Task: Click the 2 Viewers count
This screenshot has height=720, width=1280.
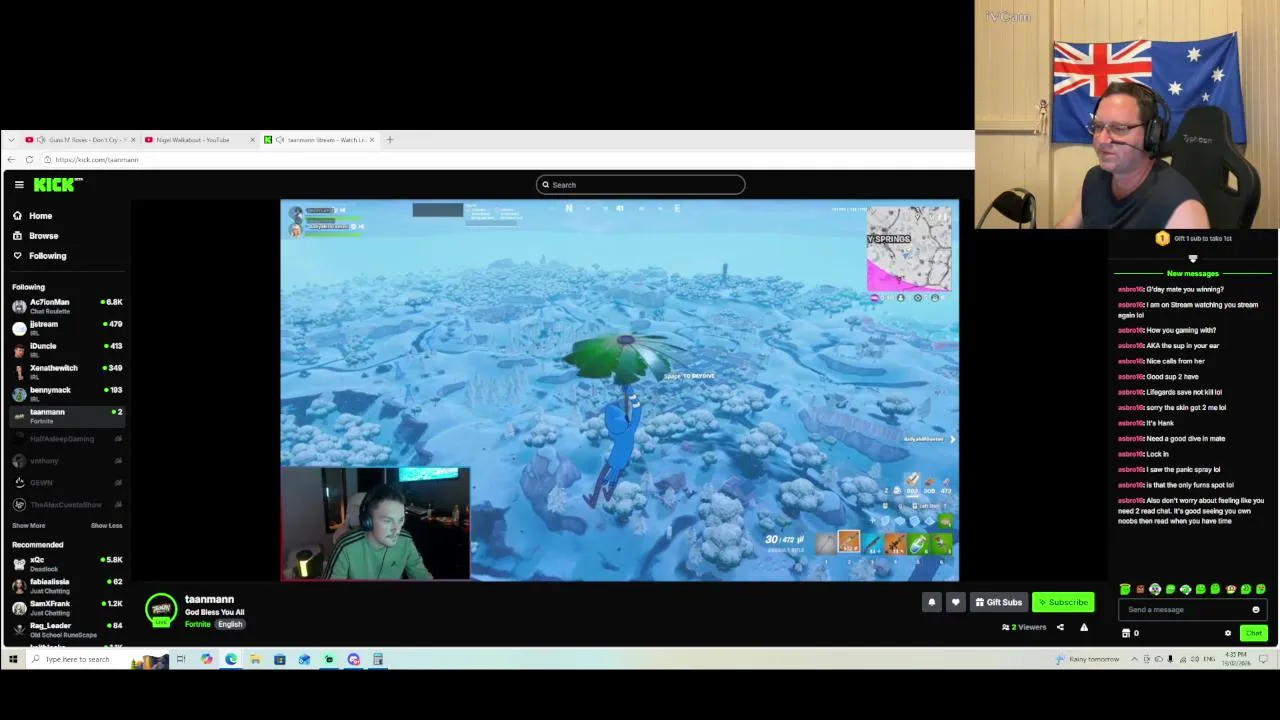Action: (x=1024, y=628)
